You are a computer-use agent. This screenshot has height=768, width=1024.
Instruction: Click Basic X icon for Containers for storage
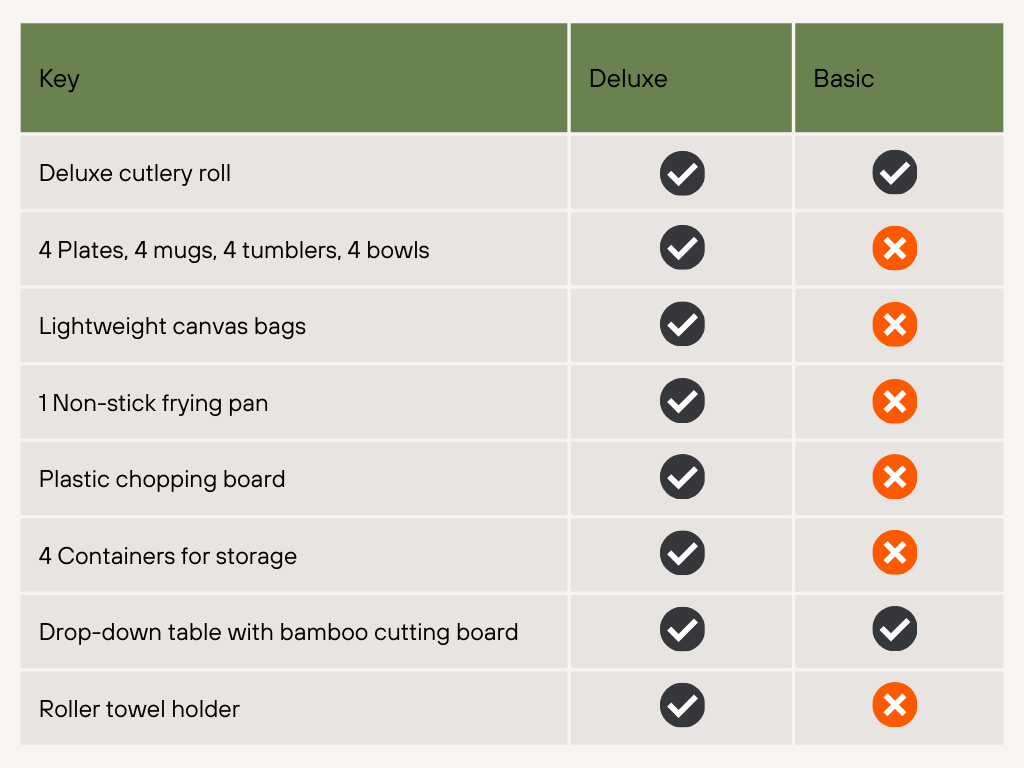895,555
